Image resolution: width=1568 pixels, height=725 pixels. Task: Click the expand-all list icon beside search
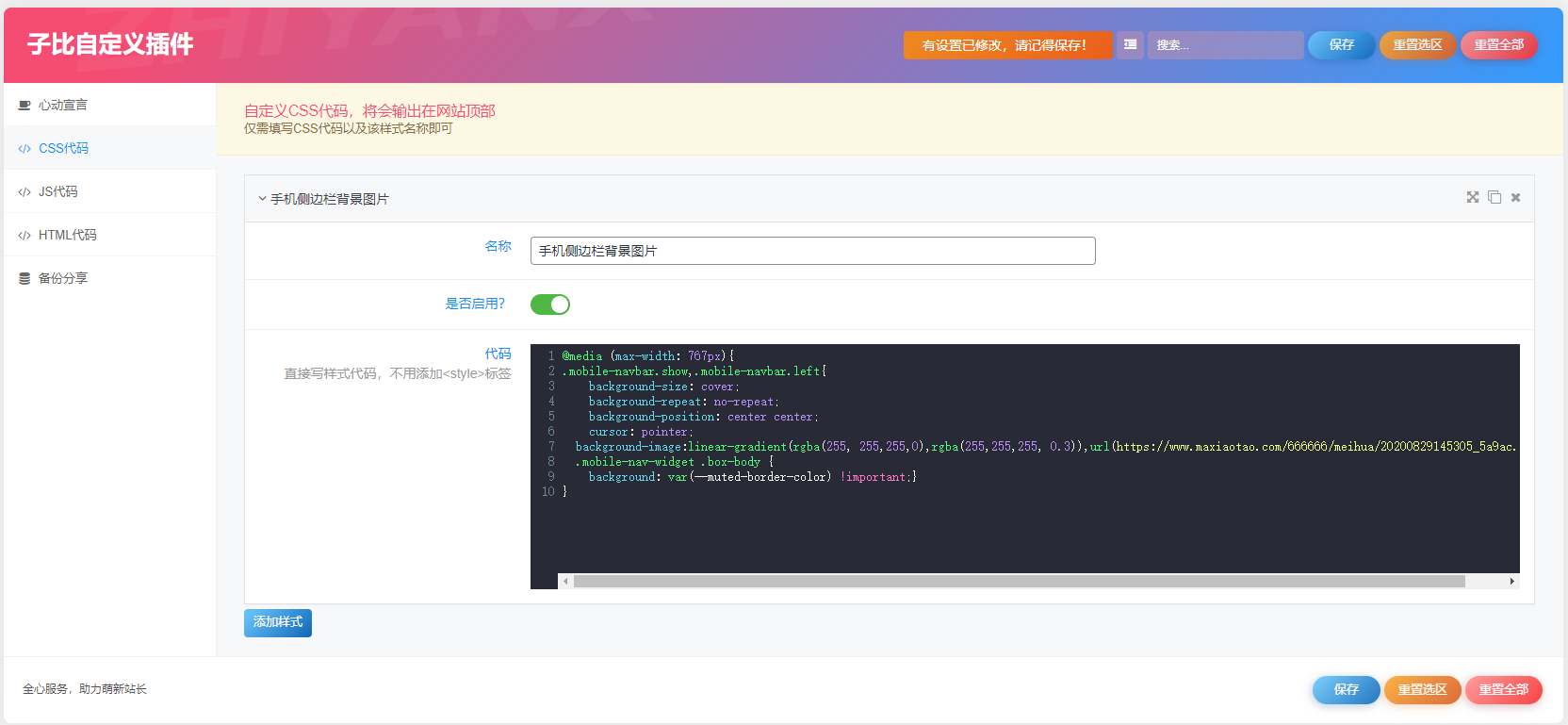point(1130,44)
